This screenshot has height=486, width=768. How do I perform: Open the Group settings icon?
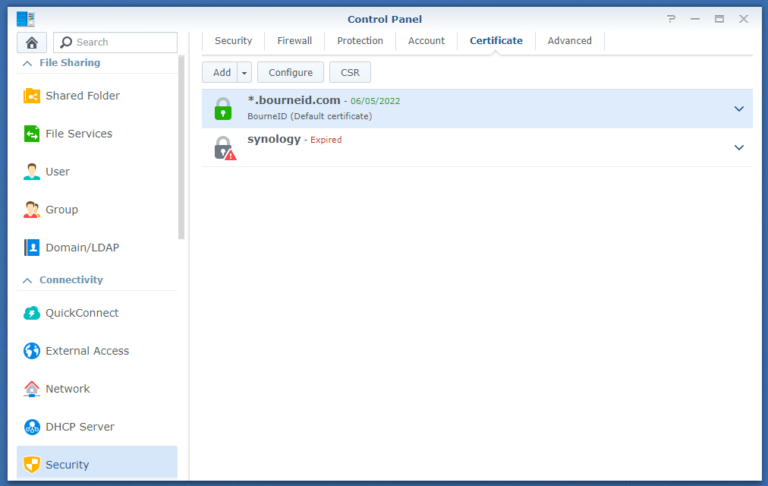pos(32,210)
